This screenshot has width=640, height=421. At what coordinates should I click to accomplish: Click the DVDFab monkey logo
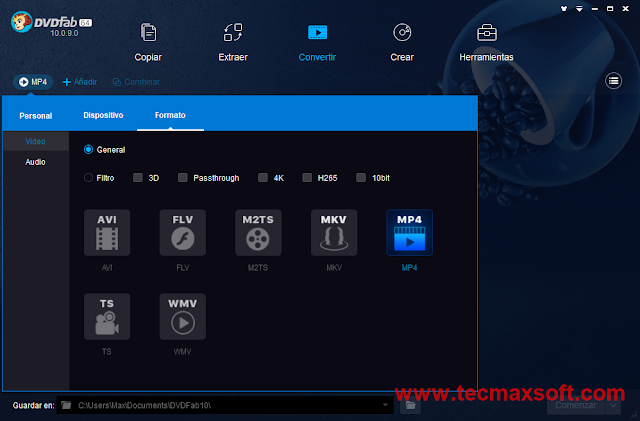[21, 22]
